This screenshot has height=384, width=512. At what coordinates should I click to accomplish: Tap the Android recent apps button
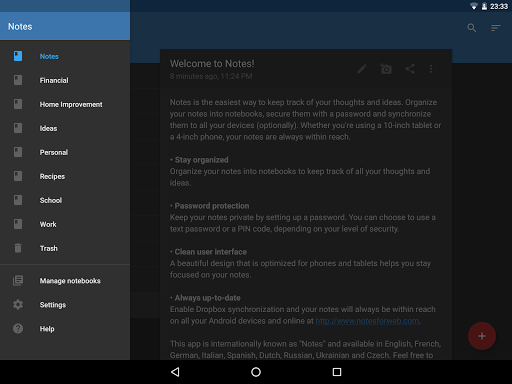(337, 372)
